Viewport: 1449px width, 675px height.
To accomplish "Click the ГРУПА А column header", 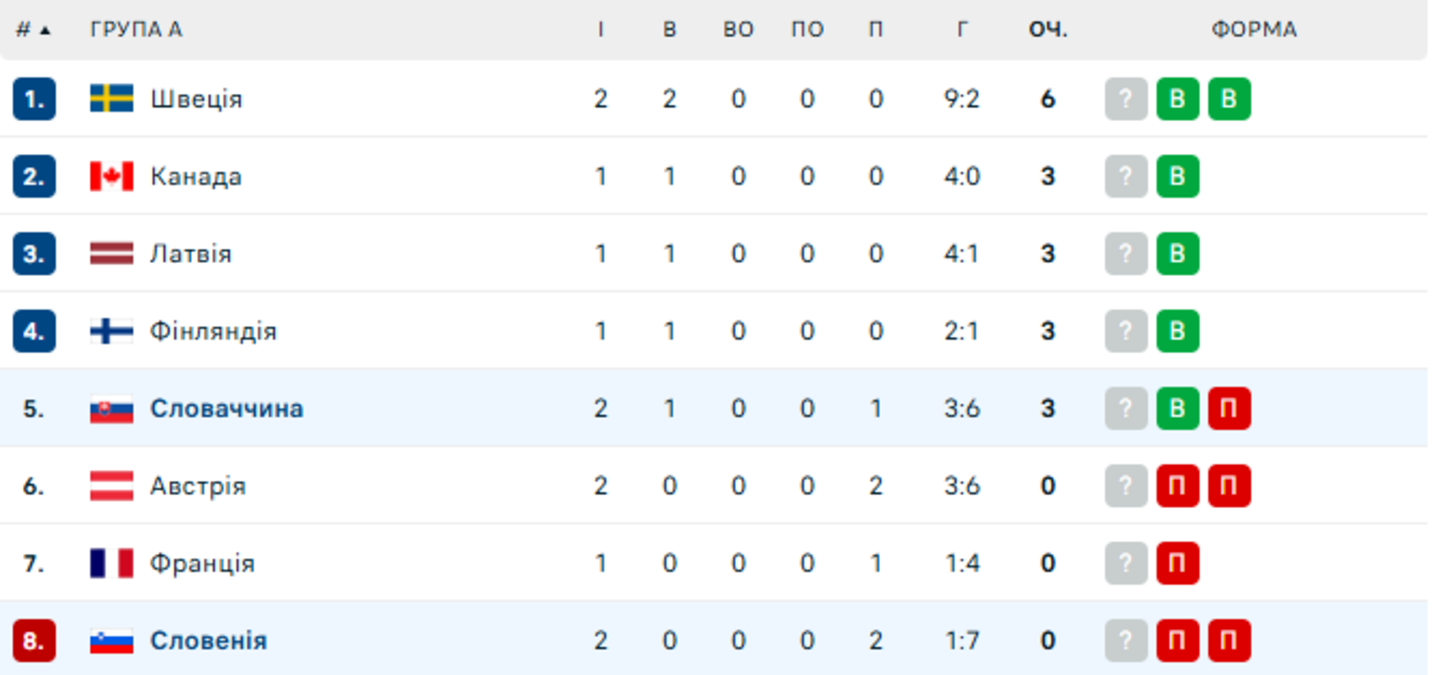I will tap(136, 30).
